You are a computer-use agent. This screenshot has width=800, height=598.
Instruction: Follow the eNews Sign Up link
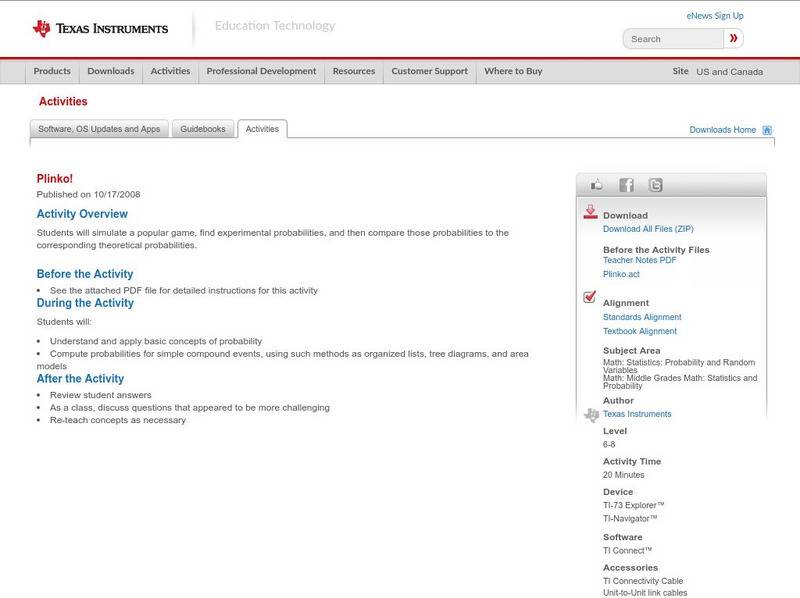[x=714, y=16]
